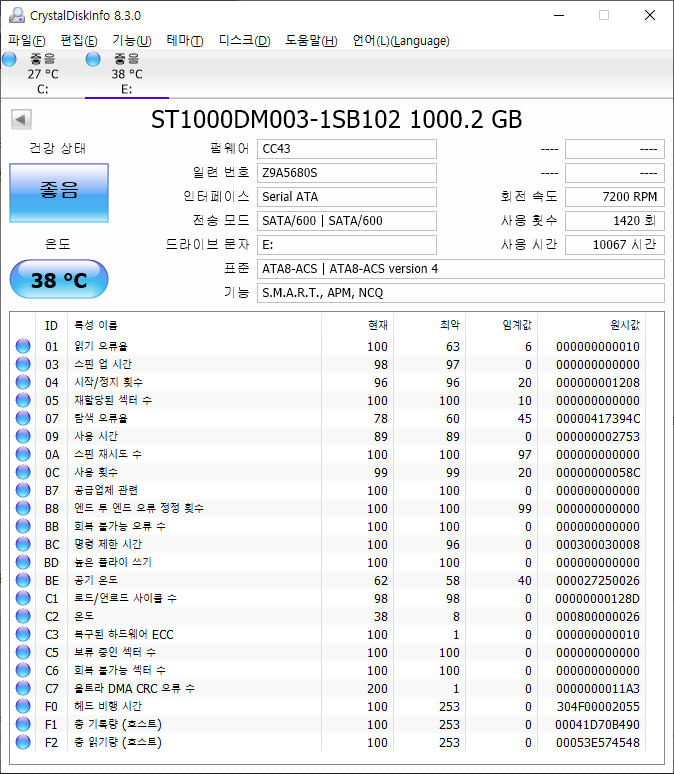Click the 펌웨어 field showing CC43
The height and width of the screenshot is (774, 674).
tap(346, 149)
